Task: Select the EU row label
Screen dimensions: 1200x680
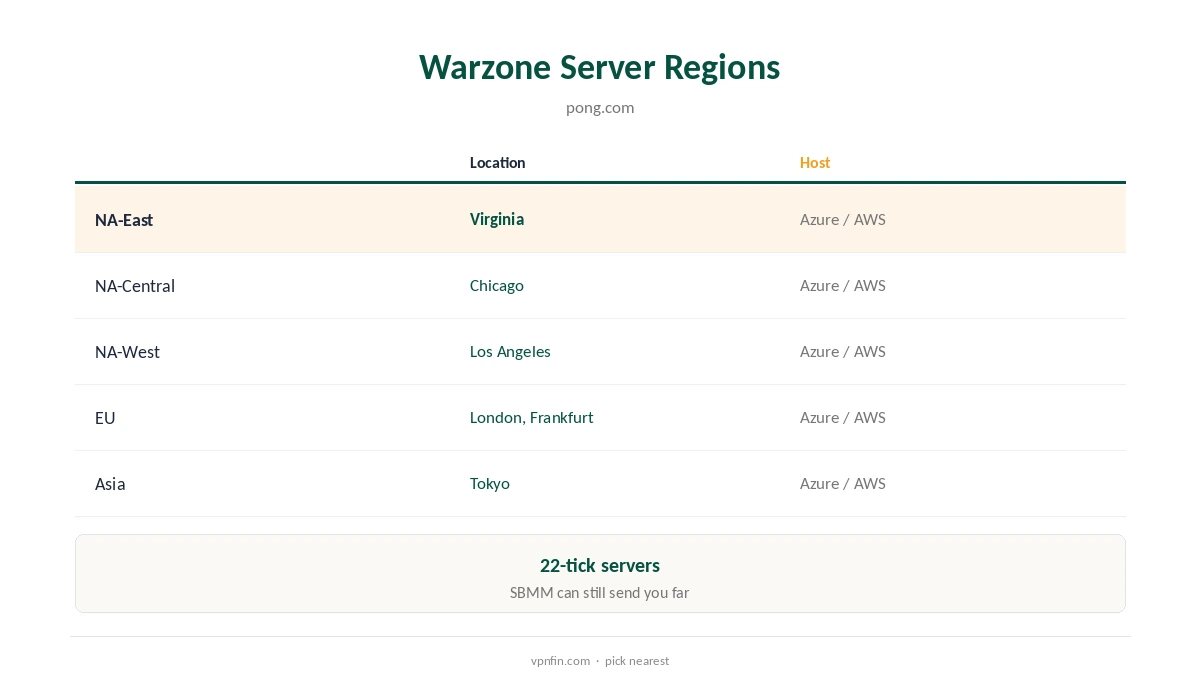Action: (105, 418)
